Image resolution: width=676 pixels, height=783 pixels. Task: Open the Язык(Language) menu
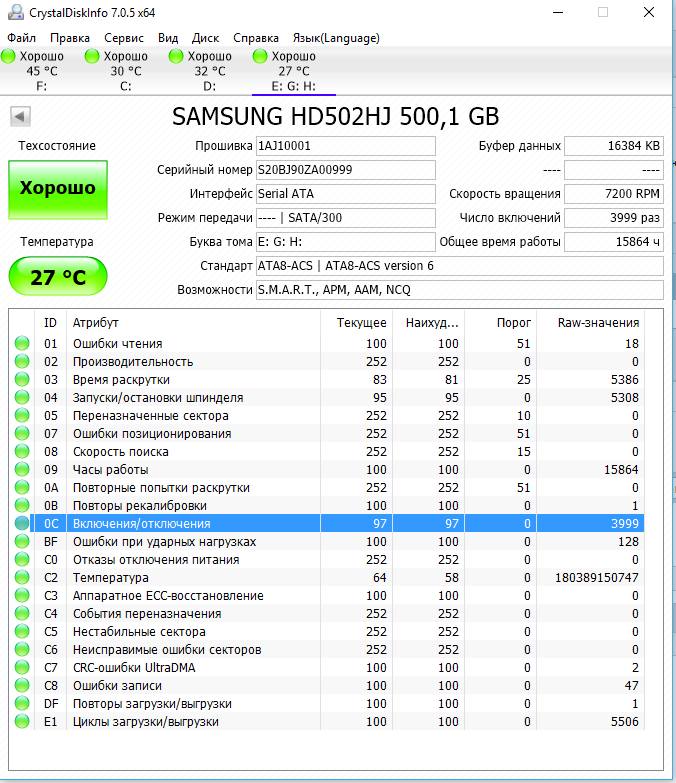tap(336, 38)
